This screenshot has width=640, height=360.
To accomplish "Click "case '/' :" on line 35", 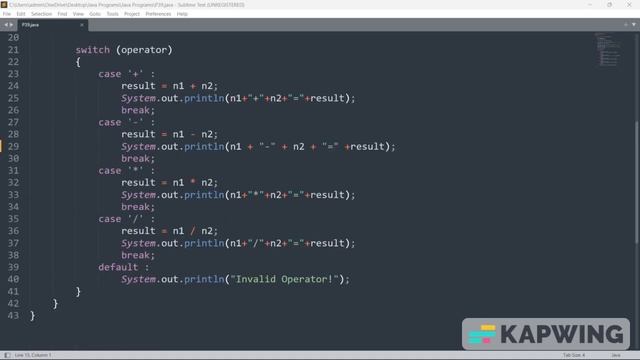I will [127, 219].
